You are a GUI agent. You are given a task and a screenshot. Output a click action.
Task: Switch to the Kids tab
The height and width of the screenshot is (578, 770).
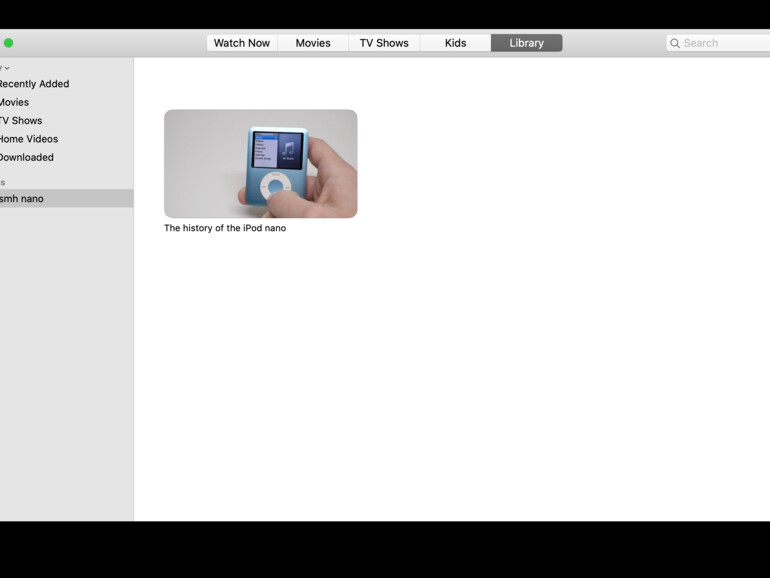455,43
